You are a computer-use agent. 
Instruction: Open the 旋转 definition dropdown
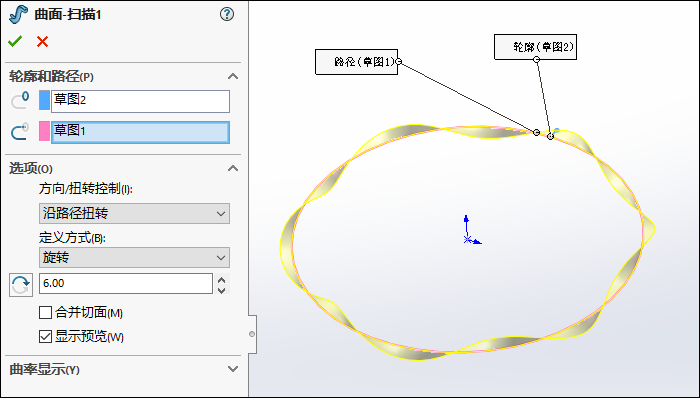point(134,257)
